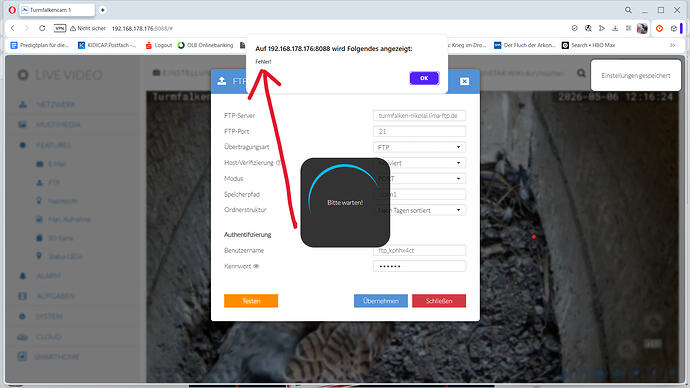Collapse the FEATURES sidebar menu
690x388 pixels.
click(x=53, y=145)
